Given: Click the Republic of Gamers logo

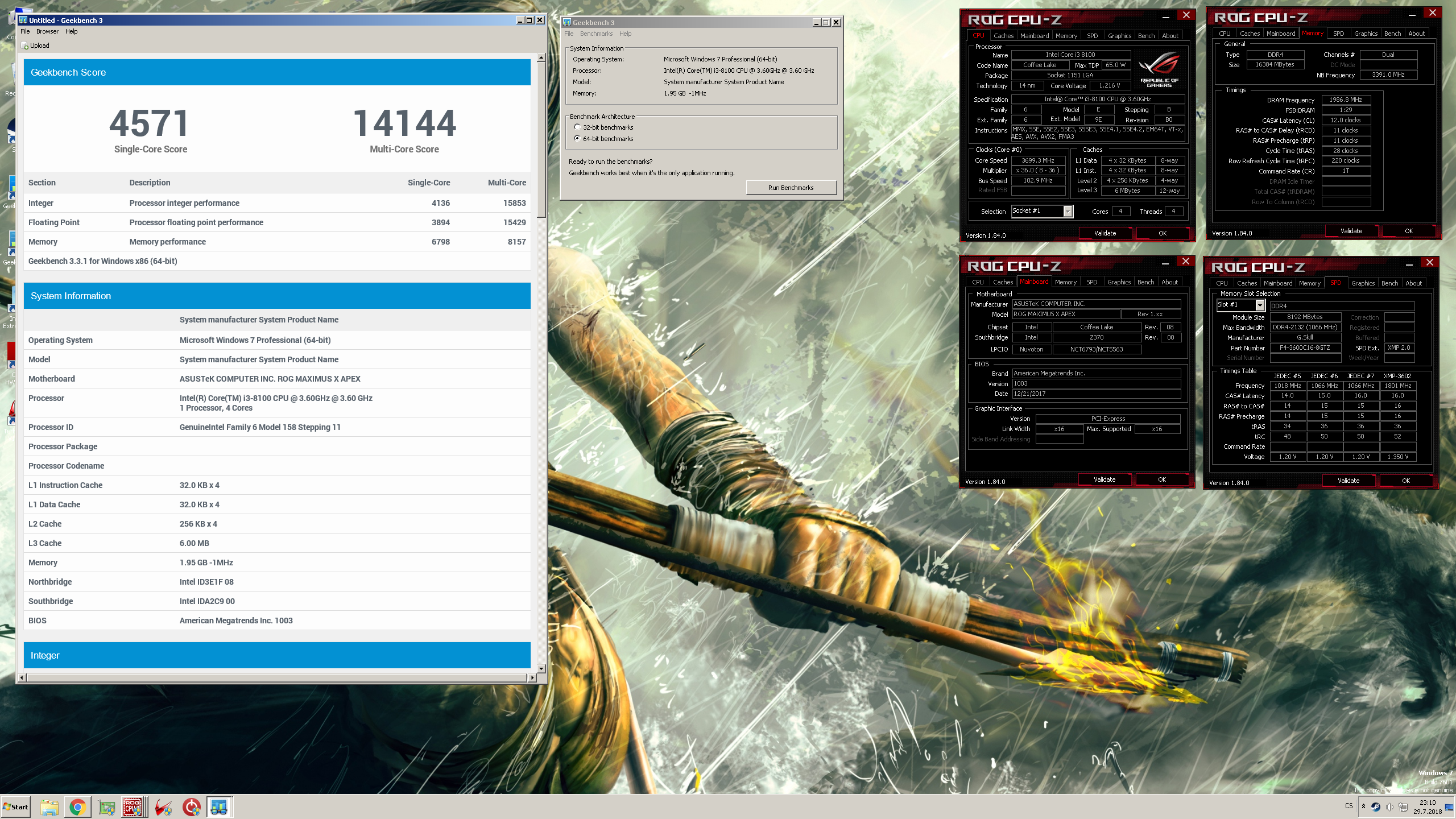Looking at the screenshot, I should [x=1159, y=70].
